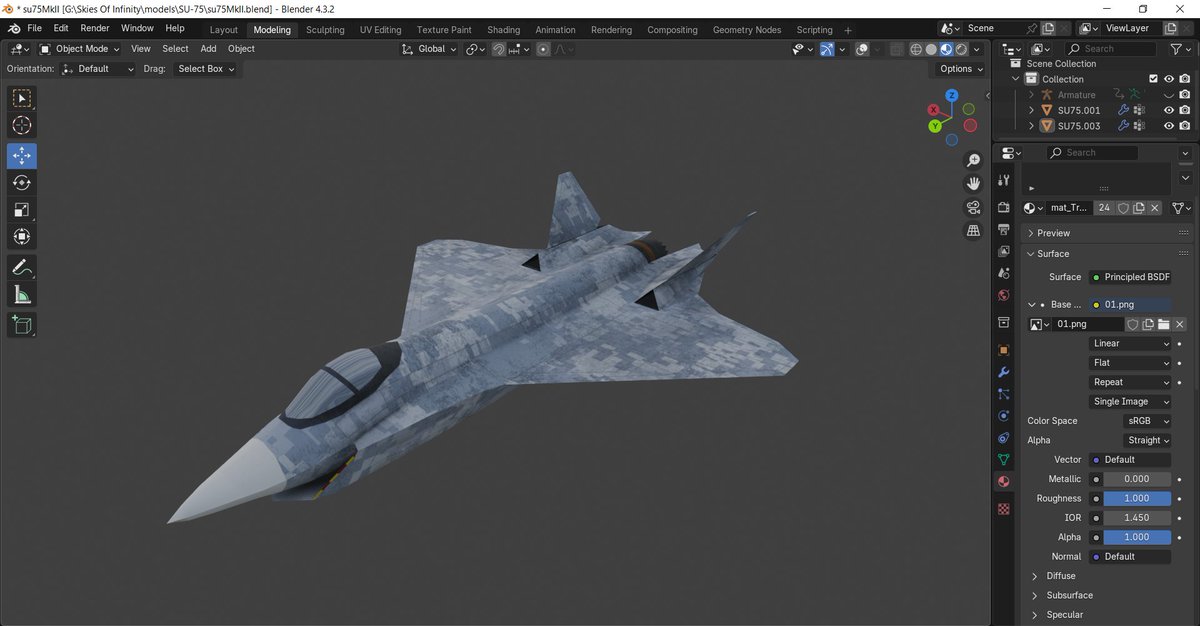Viewport: 1200px width, 626px height.
Task: Click the pan view hand icon
Action: click(x=973, y=184)
